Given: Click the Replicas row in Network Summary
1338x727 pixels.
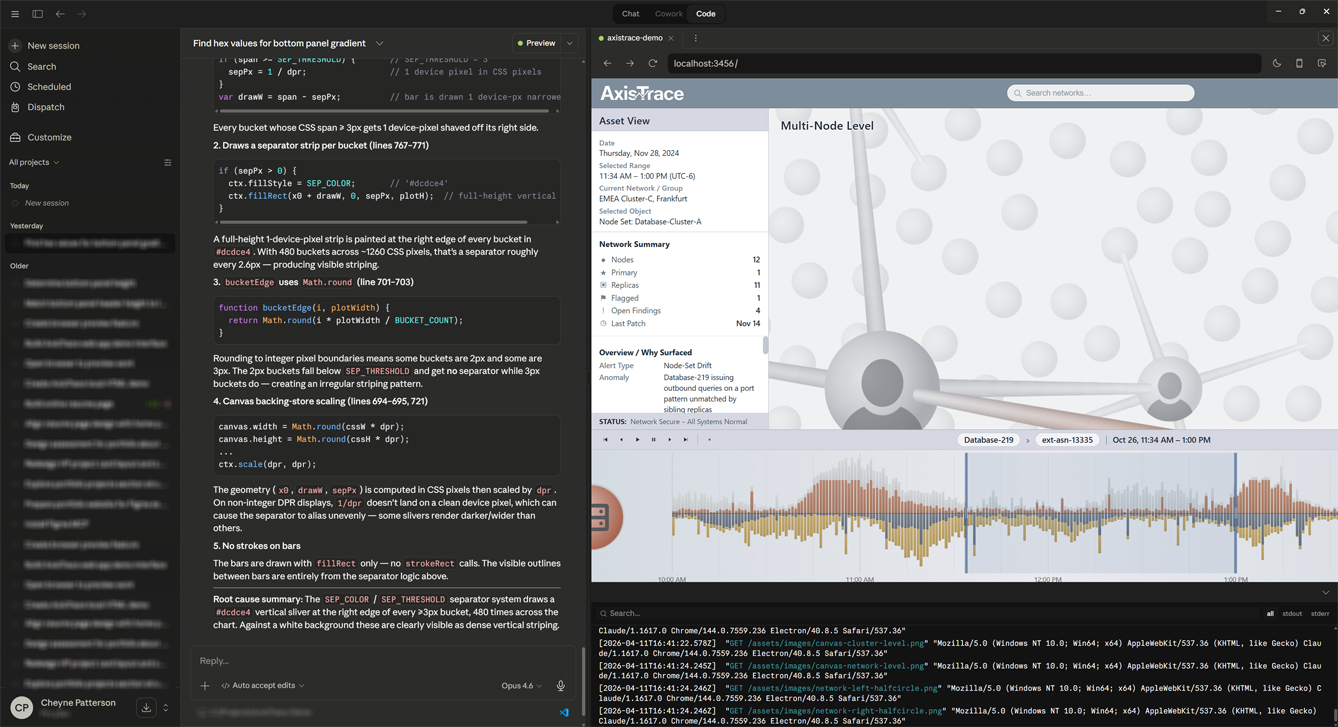Looking at the screenshot, I should tap(679, 285).
